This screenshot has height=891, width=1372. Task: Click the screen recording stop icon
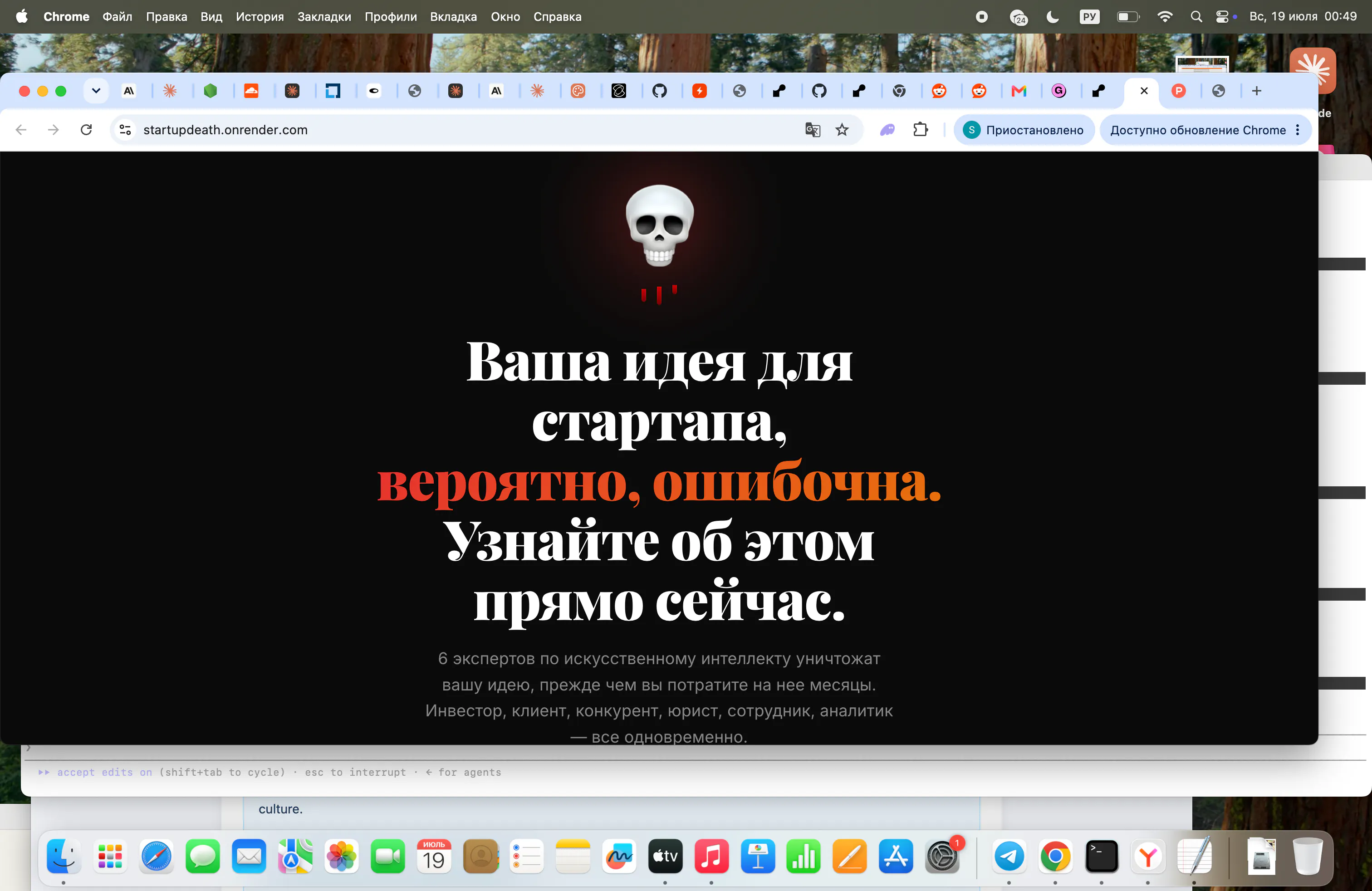pyautogui.click(x=982, y=17)
